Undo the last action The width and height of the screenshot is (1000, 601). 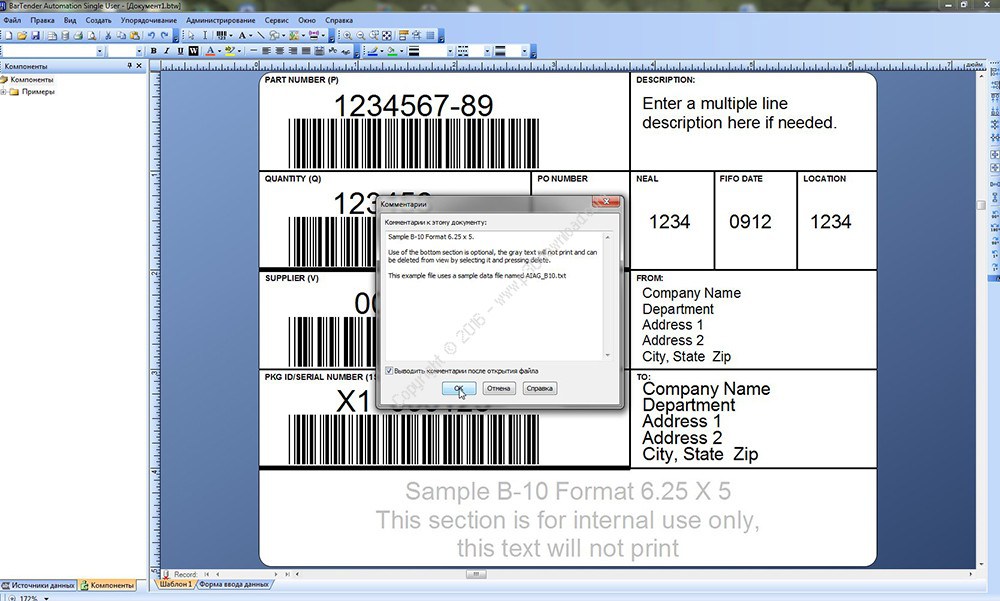coord(151,36)
